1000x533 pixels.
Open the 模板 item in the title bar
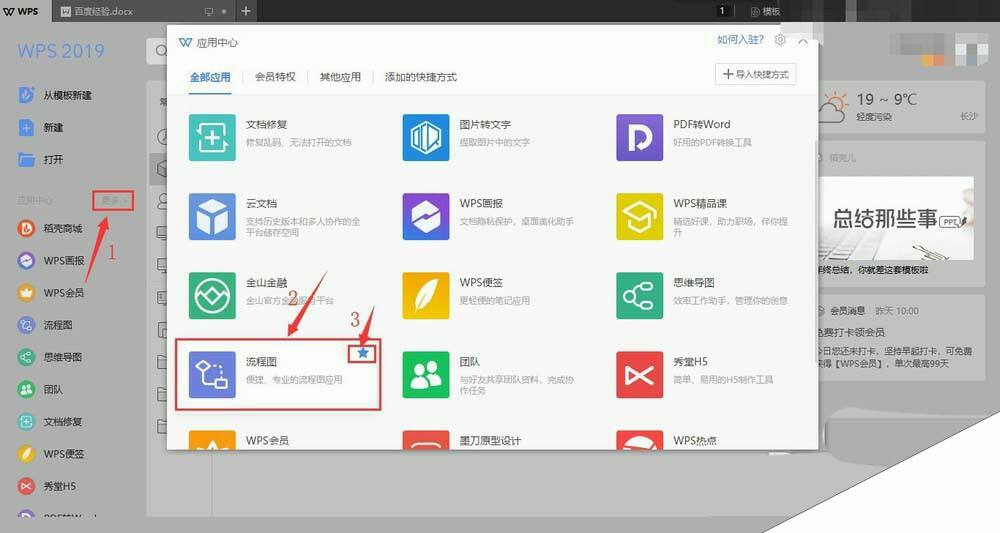(x=765, y=11)
